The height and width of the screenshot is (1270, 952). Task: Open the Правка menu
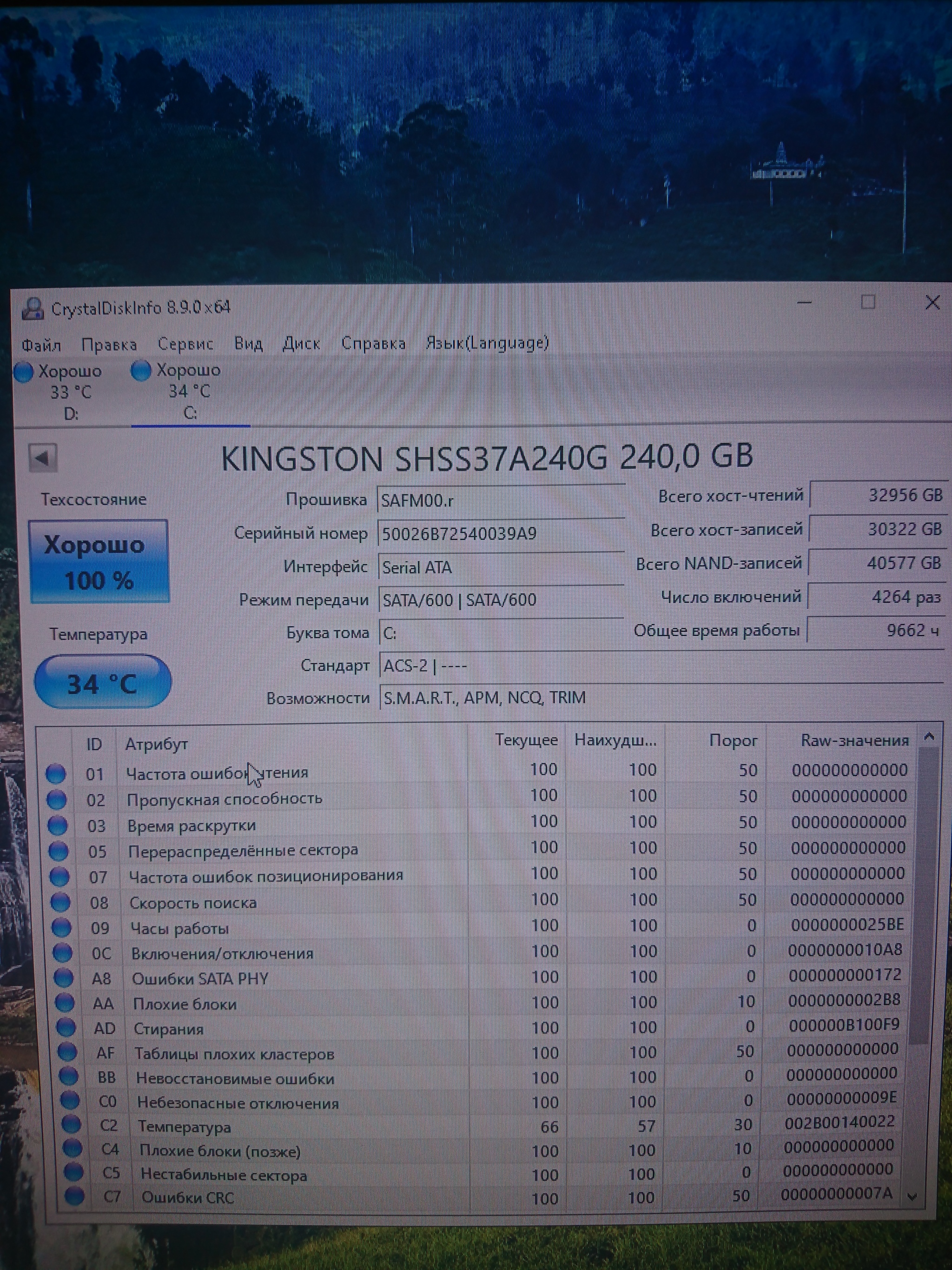[x=109, y=345]
